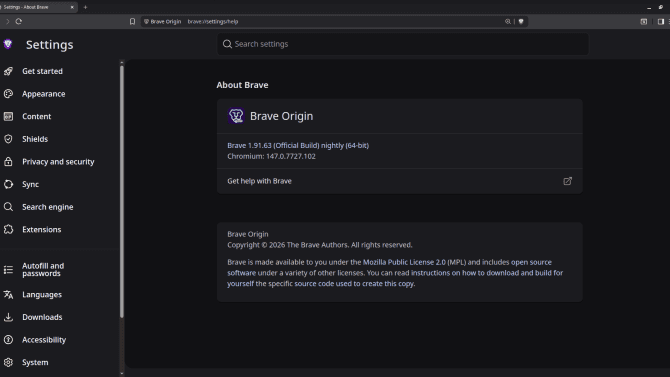
Task: Select Downloads in settings sidebar
Action: [42, 317]
